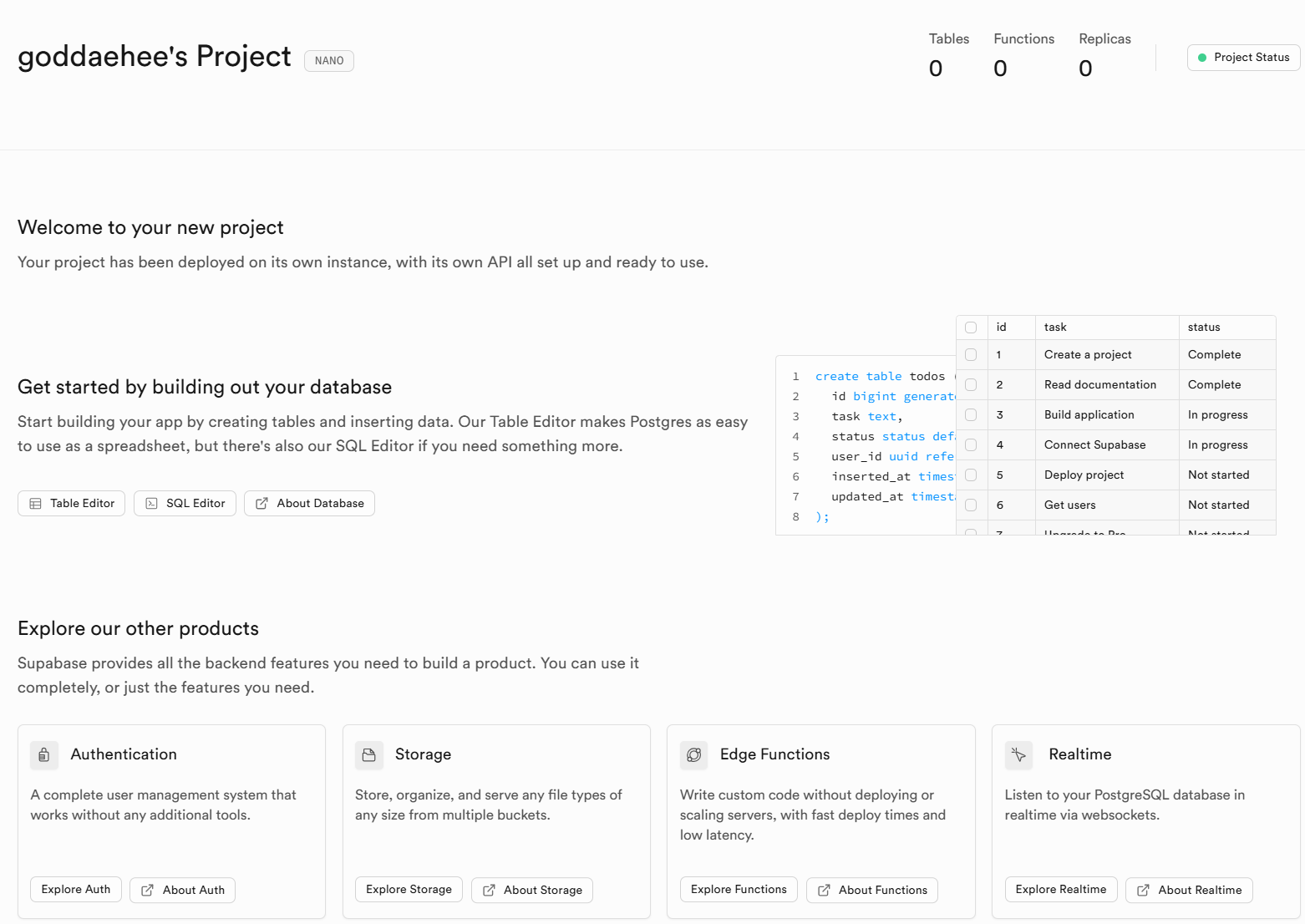Click the external link icon in About Auth
The width and height of the screenshot is (1305, 924).
tap(147, 891)
